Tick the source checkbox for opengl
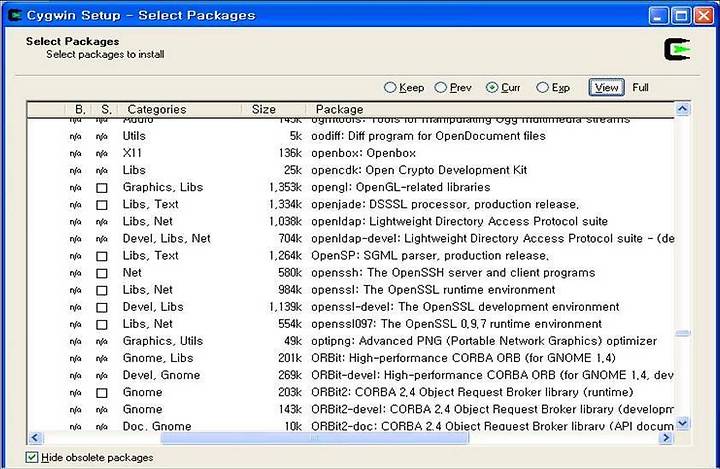720x469 pixels. tap(102, 188)
